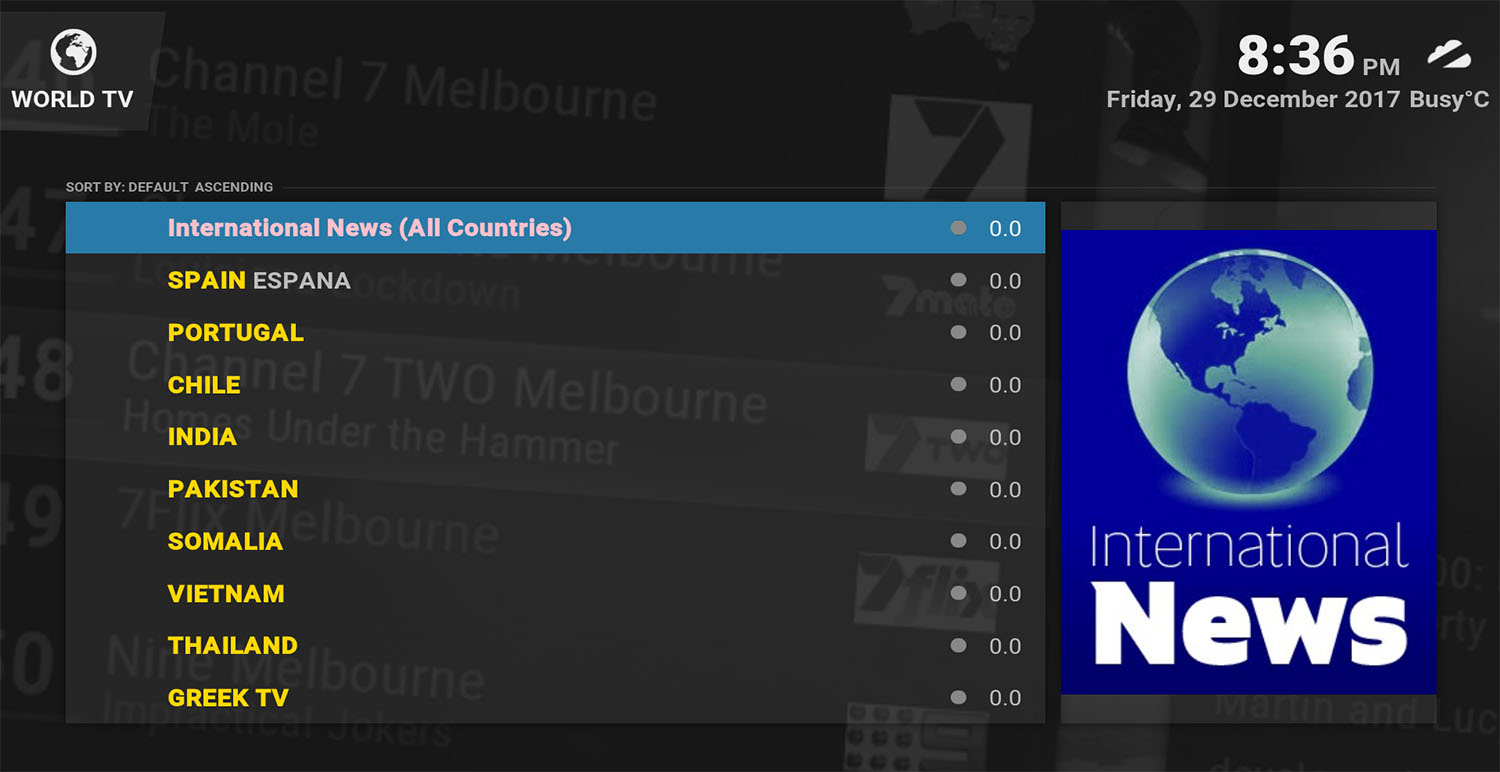Click the 0.0 rating on the SPAIN row
Viewport: 1500px width, 772px height.
[1005, 281]
